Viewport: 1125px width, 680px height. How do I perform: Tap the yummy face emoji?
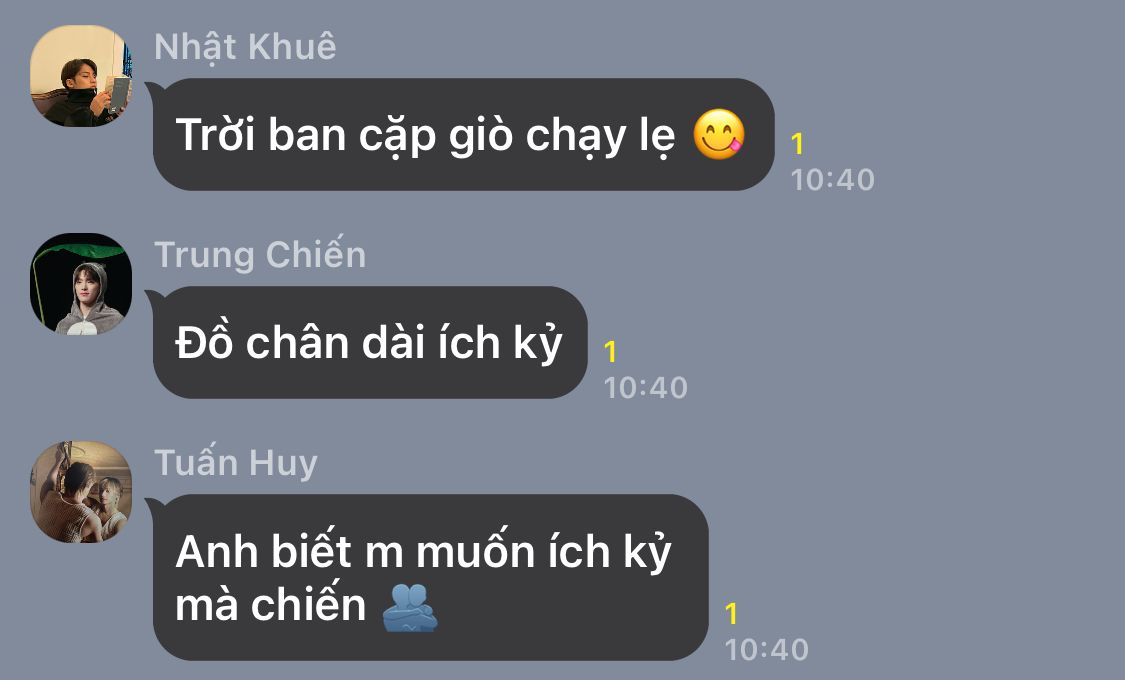719,135
